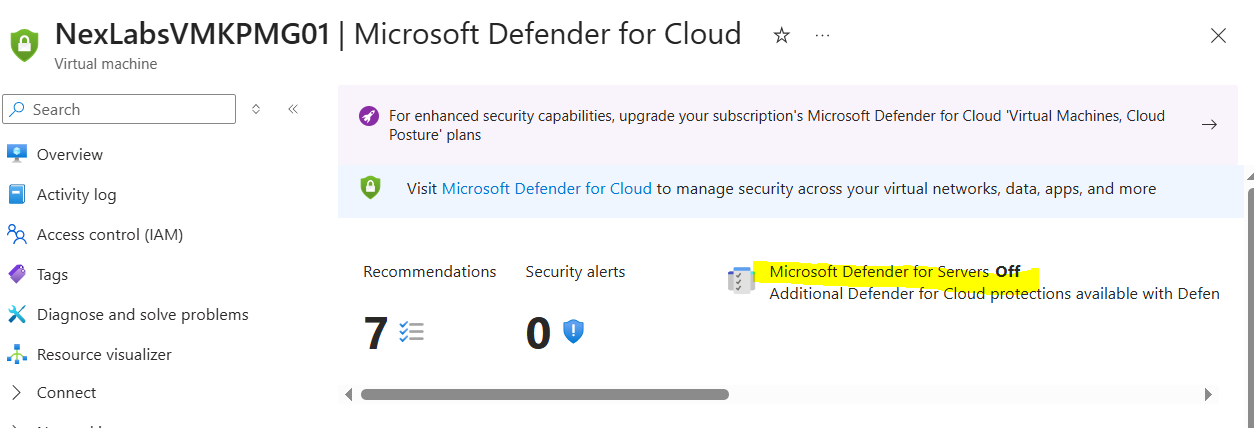The image size is (1254, 428).
Task: Click the horizontal scrollbar thumb
Action: click(544, 394)
